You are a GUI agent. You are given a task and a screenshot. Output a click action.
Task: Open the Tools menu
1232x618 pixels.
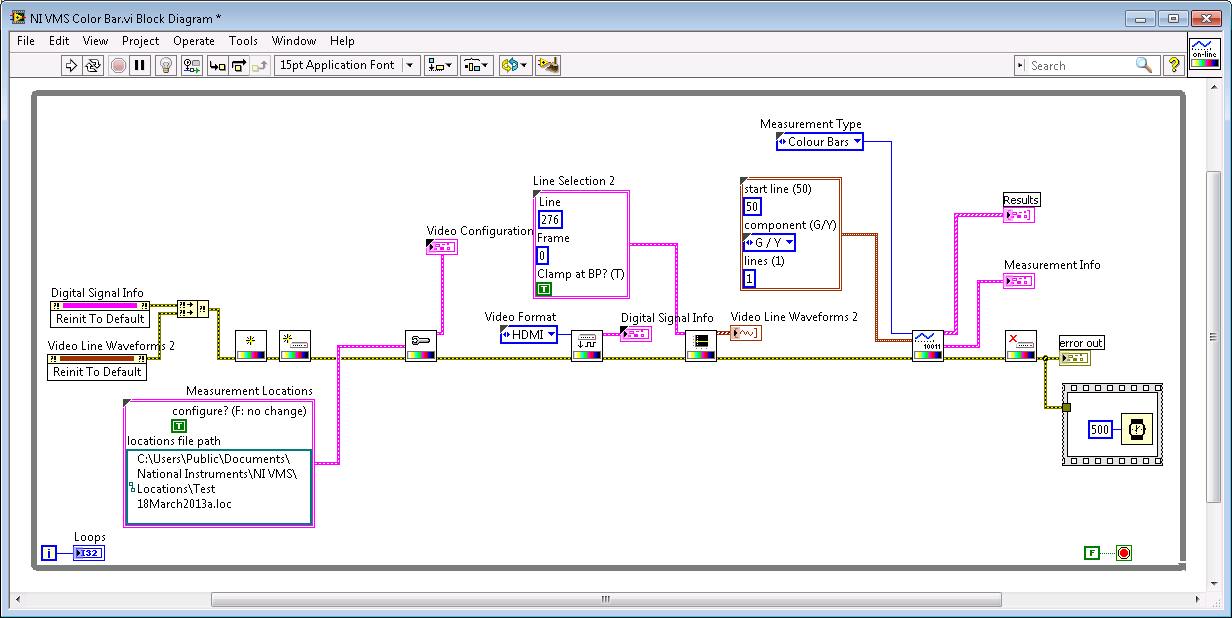(x=243, y=41)
